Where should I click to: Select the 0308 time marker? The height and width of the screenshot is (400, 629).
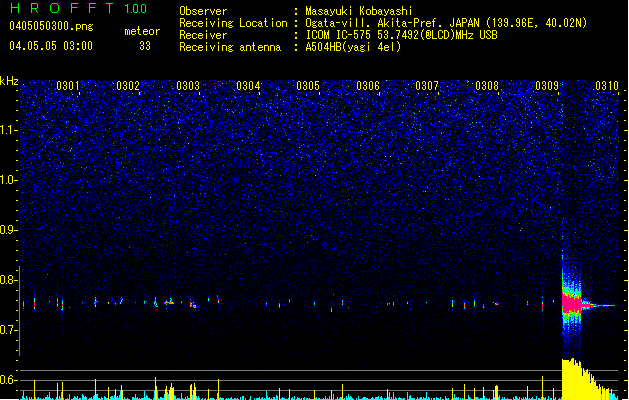(x=487, y=86)
